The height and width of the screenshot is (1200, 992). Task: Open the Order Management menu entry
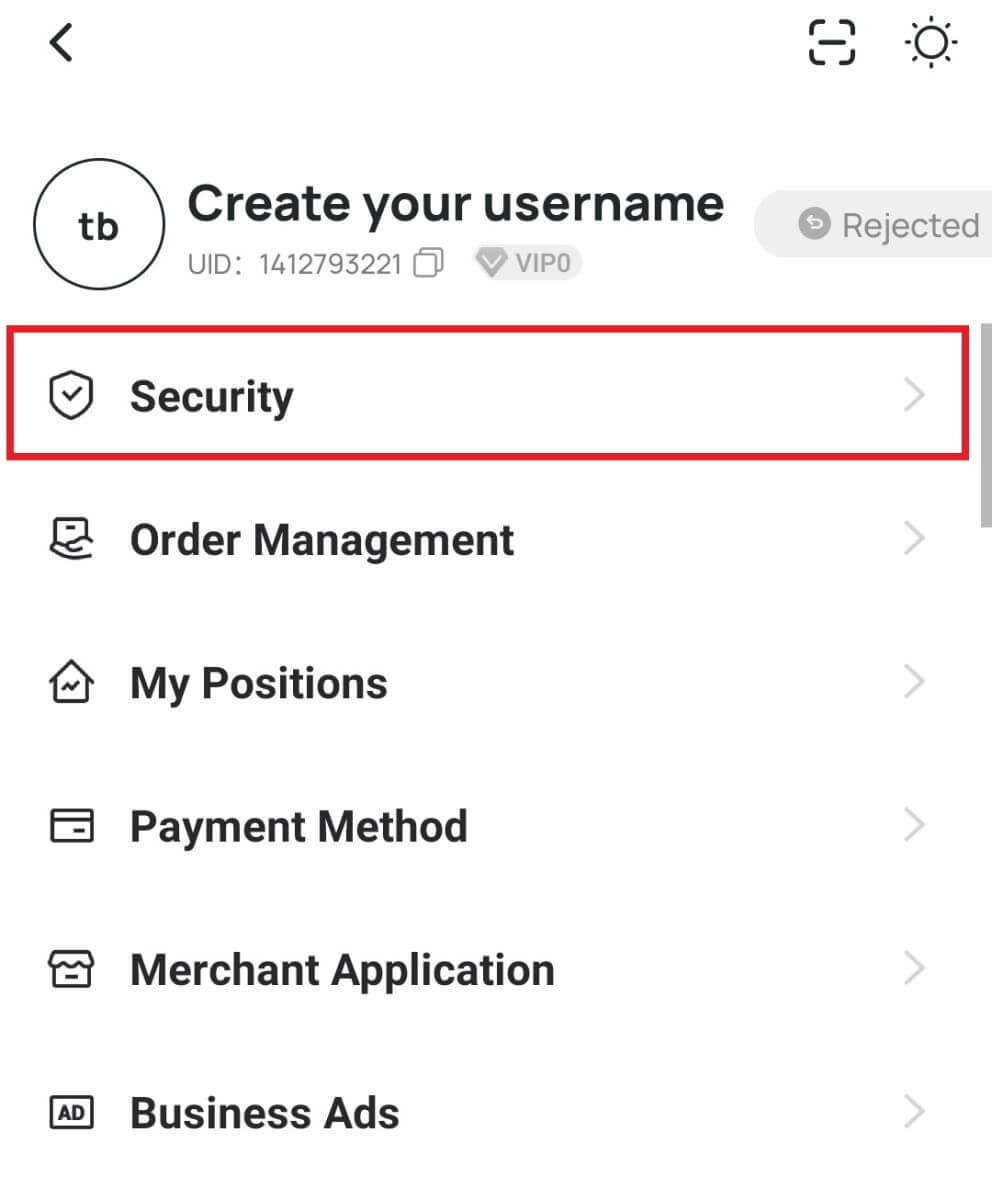coord(320,538)
